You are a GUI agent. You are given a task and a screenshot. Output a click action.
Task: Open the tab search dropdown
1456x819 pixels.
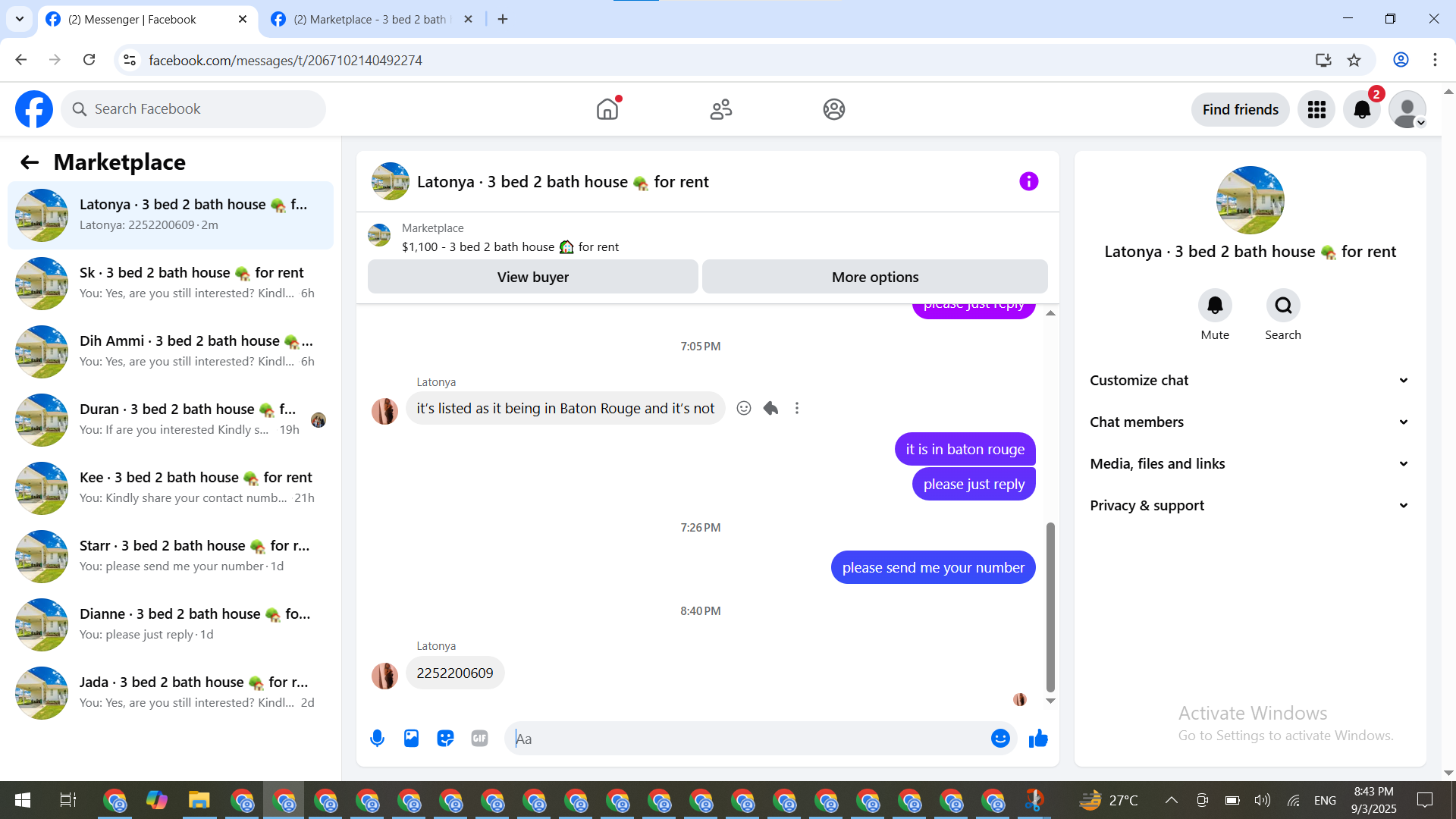coord(20,19)
